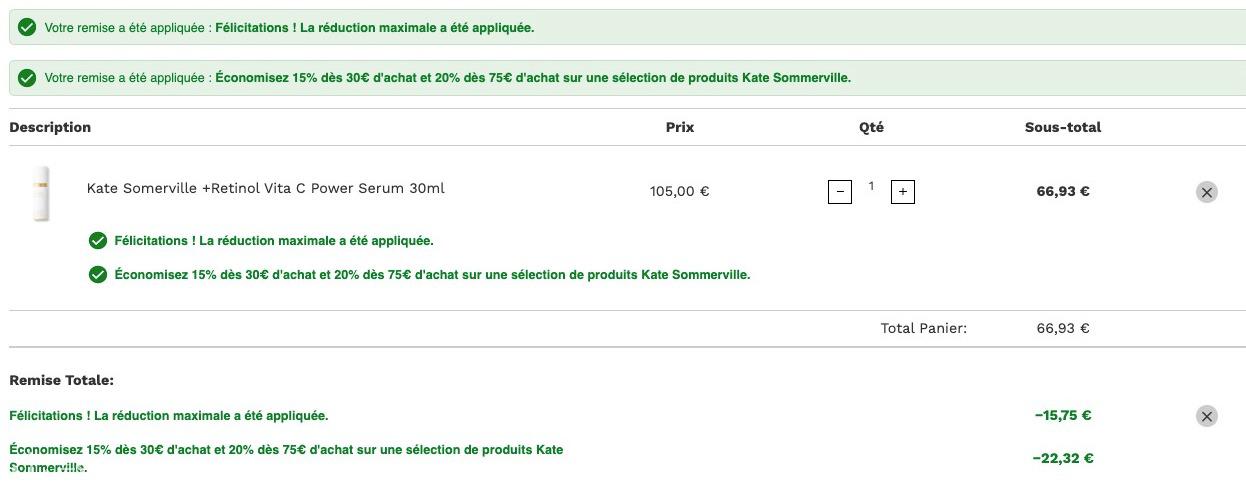The width and height of the screenshot is (1246, 492).
Task: Click the Qté column header
Action: [x=871, y=127]
